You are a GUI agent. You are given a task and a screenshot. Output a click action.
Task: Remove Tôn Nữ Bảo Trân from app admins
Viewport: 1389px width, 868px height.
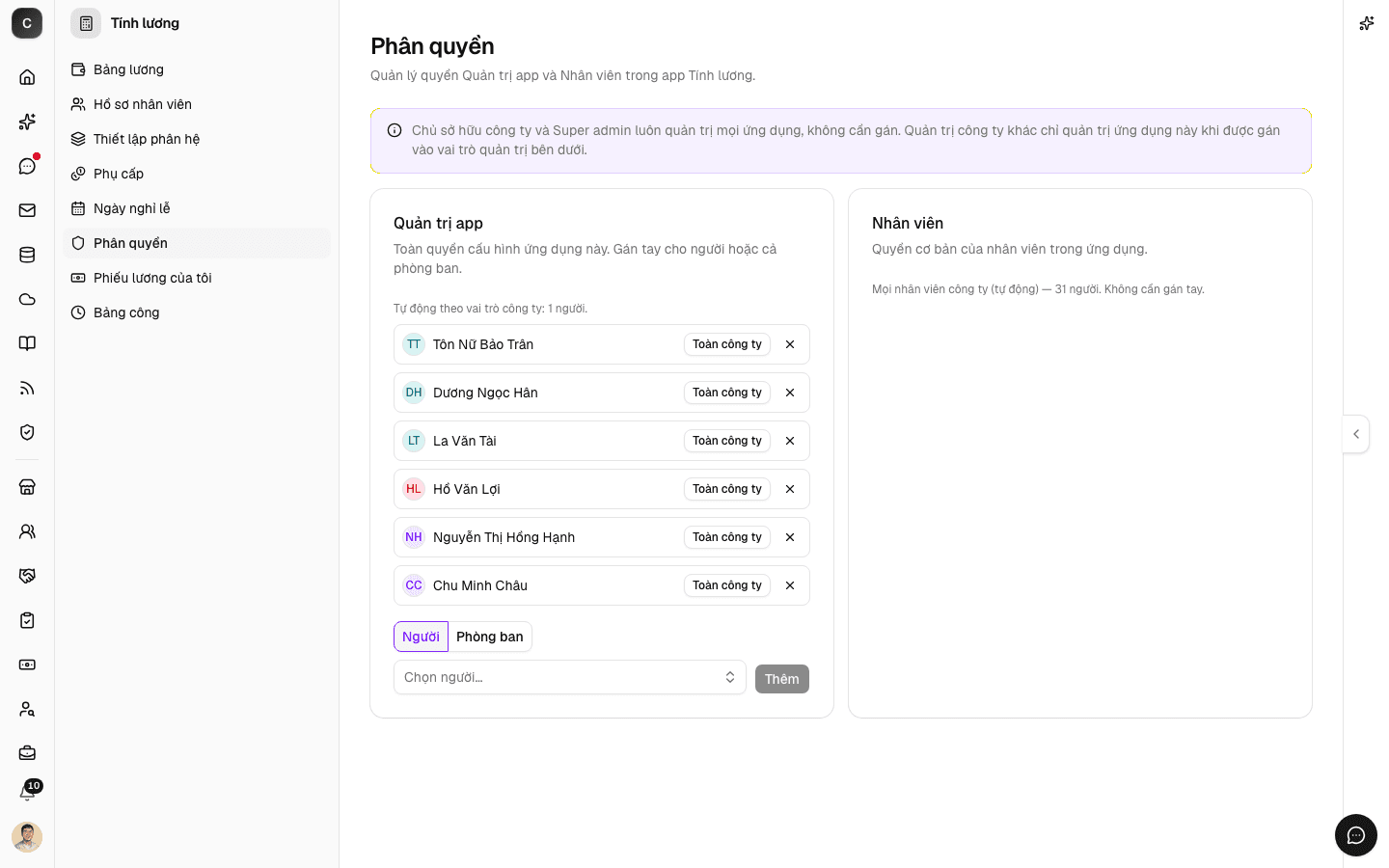click(x=790, y=344)
